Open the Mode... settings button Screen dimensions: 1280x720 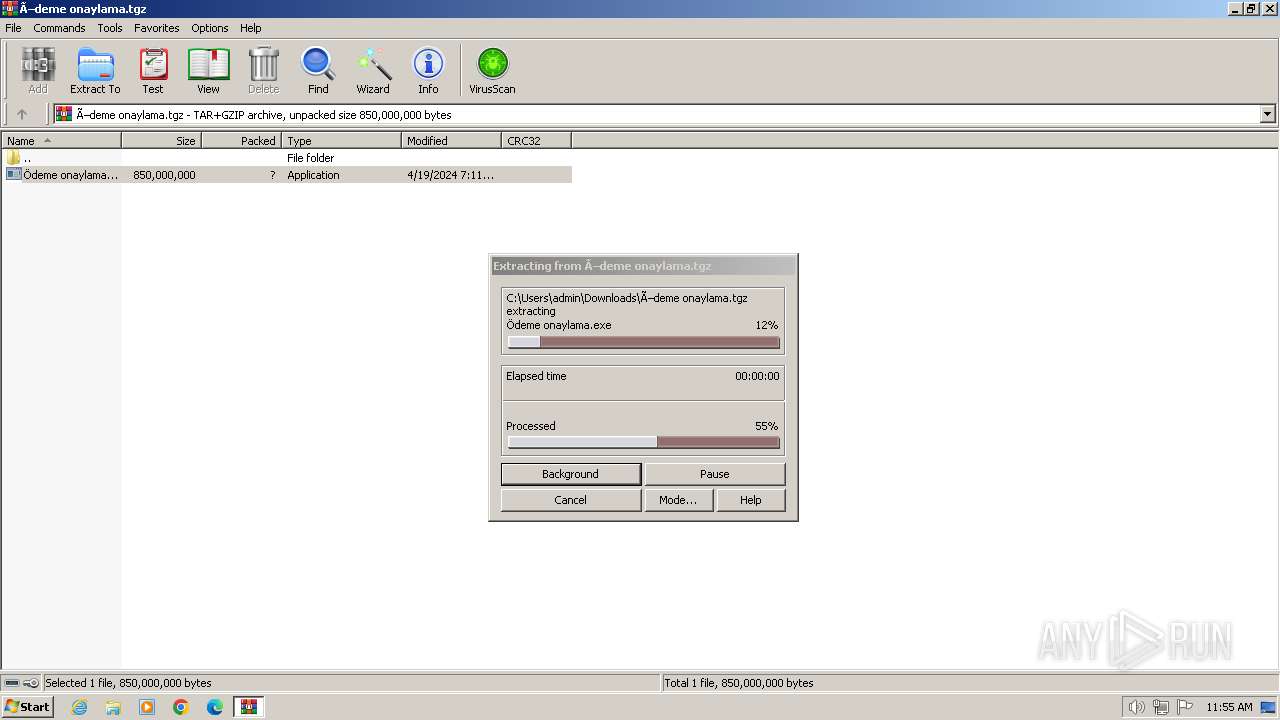tap(678, 500)
